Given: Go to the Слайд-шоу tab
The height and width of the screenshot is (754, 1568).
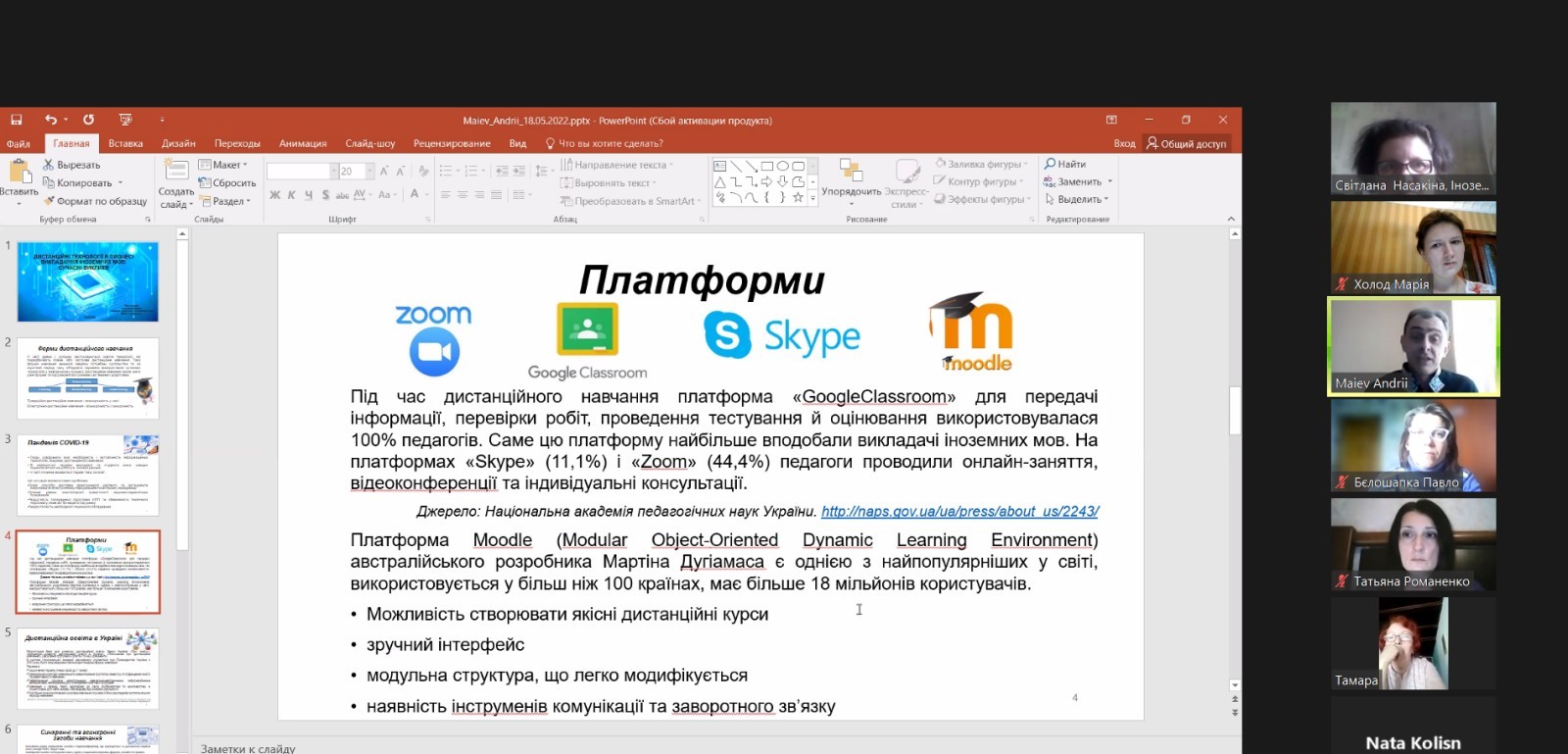Looking at the screenshot, I should (370, 143).
